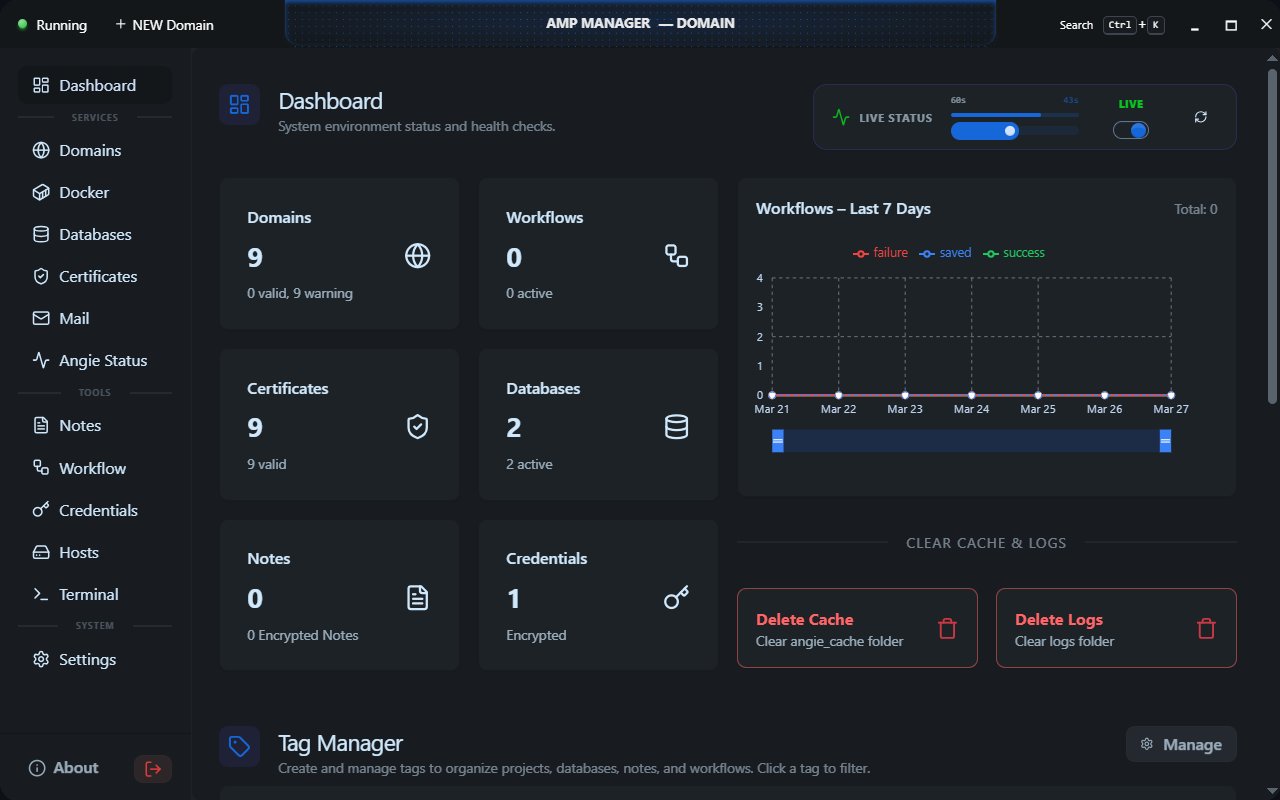1280x800 pixels.
Task: Switch to the Angie Status section
Action: coord(38,360)
